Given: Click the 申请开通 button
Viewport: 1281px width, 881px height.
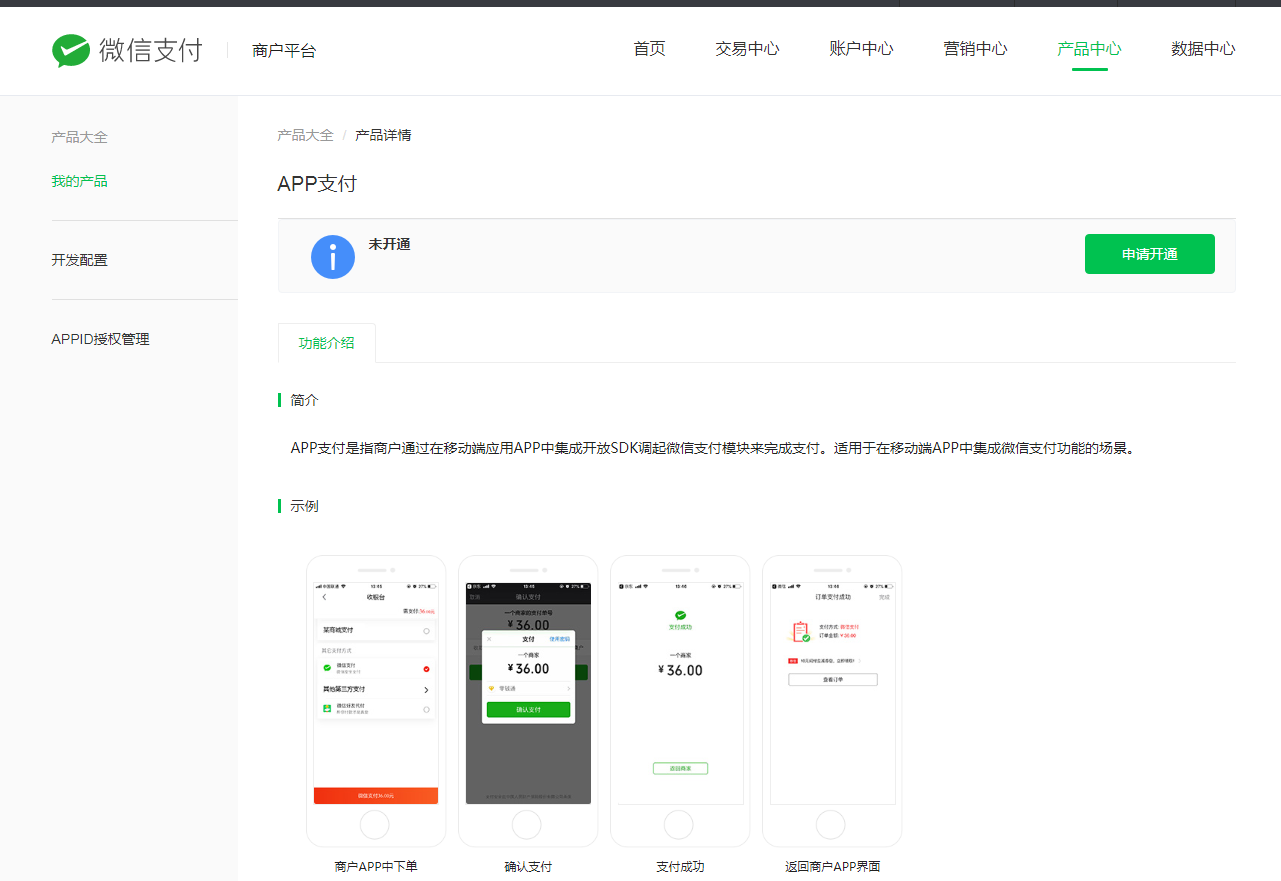Looking at the screenshot, I should [x=1150, y=254].
